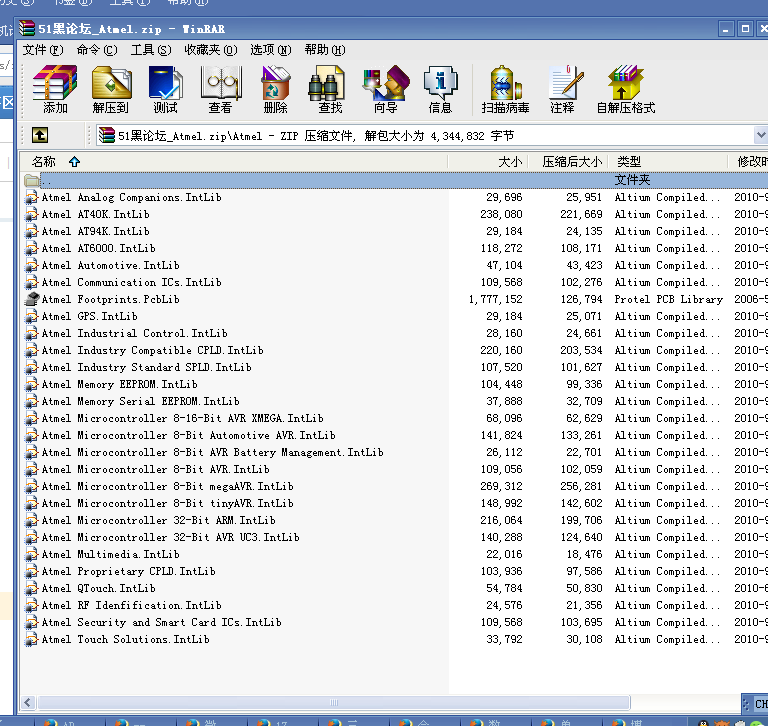768x726 pixels.
Task: Open the 收藏夹(O) menu
Action: pyautogui.click(x=211, y=49)
